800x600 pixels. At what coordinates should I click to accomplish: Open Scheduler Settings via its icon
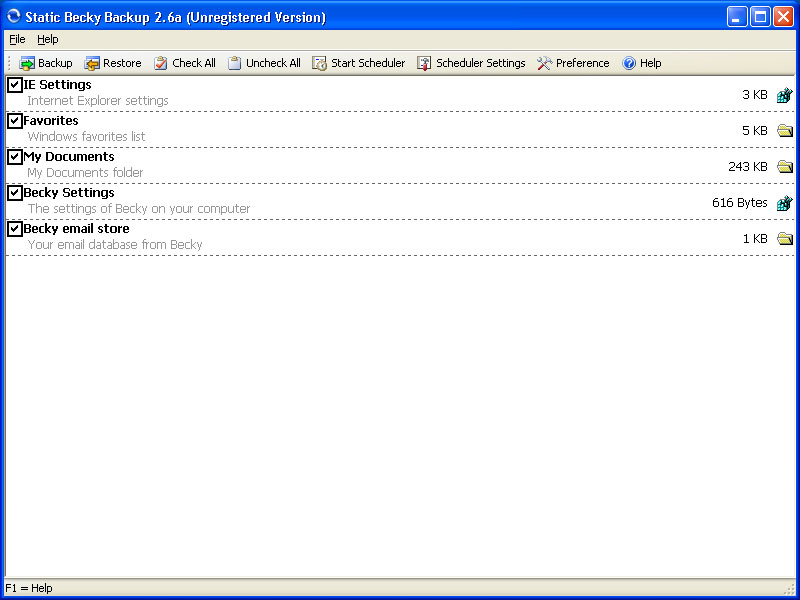pyautogui.click(x=424, y=63)
